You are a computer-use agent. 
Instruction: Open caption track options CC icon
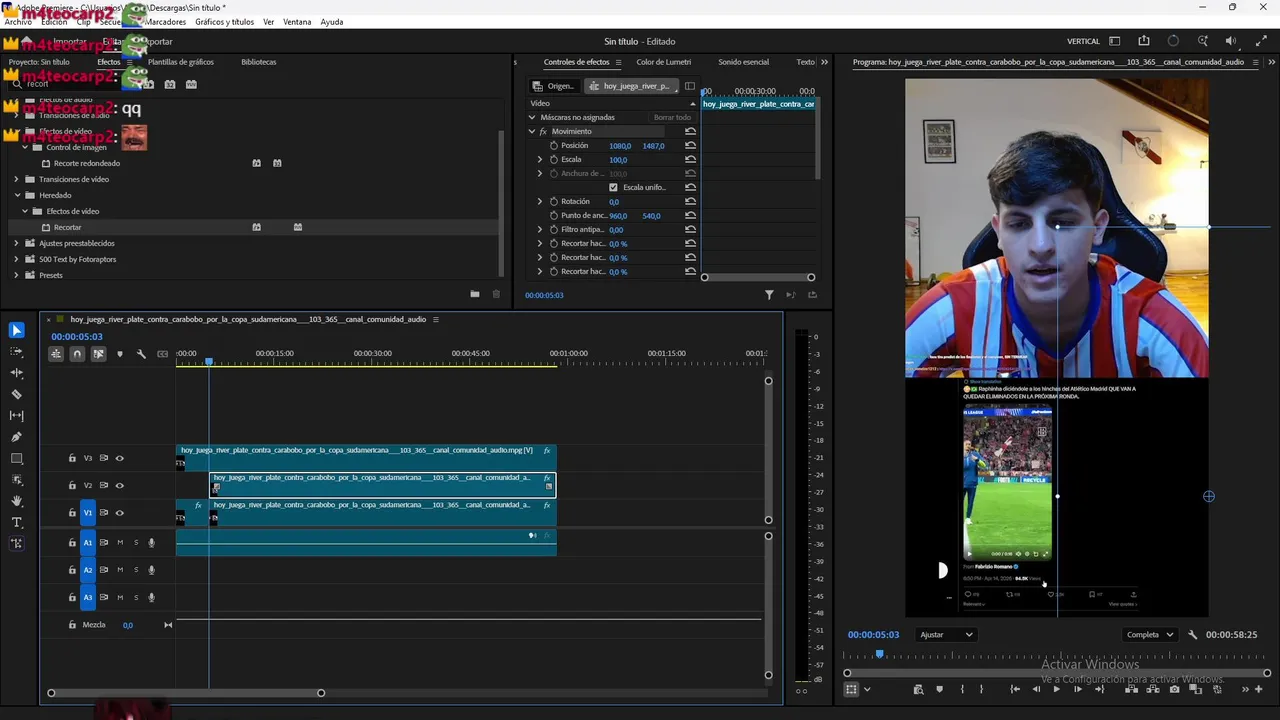(162, 354)
